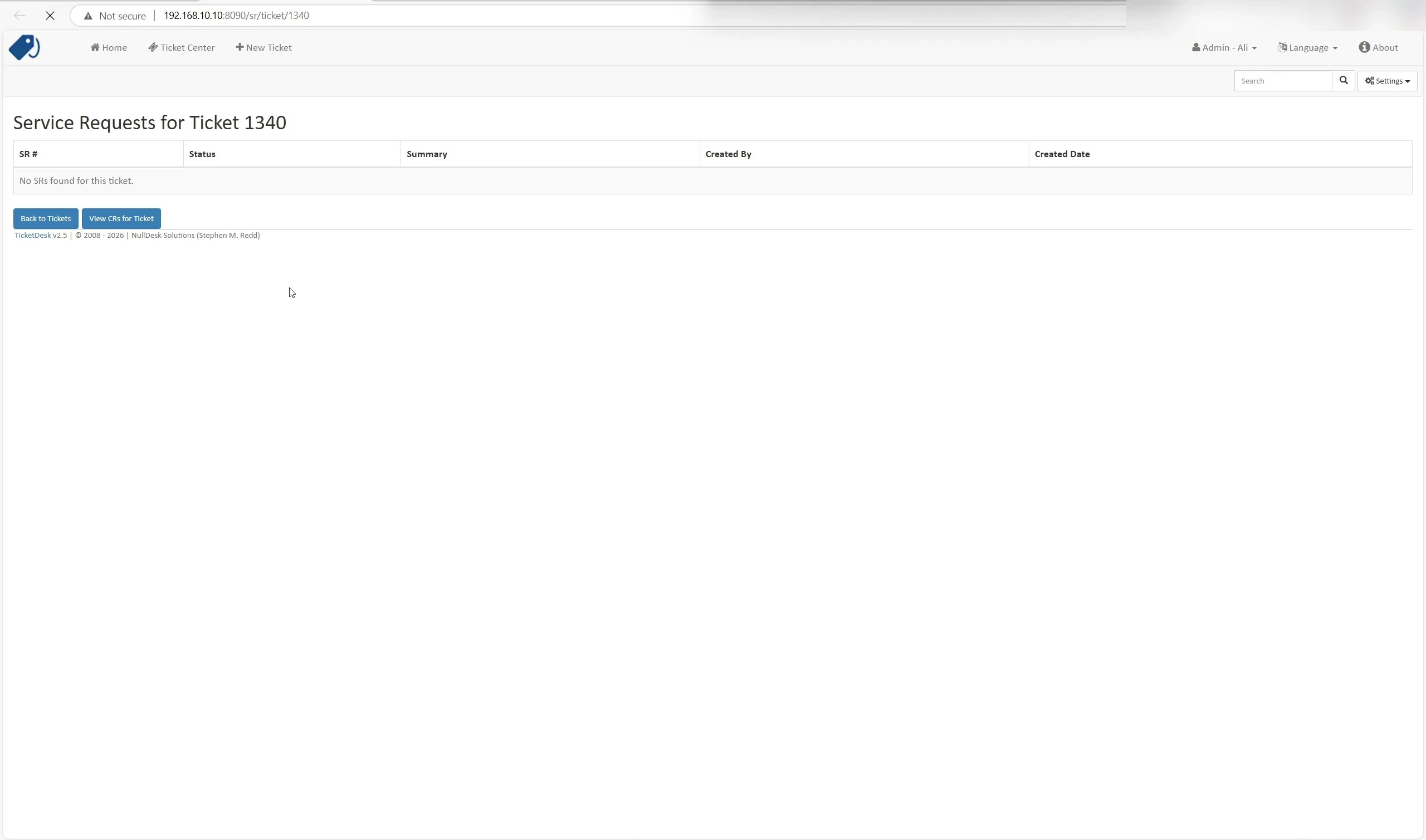The height and width of the screenshot is (840, 1426).
Task: Click the 'Service Requests for Ticket 1340' heading
Action: [150, 122]
